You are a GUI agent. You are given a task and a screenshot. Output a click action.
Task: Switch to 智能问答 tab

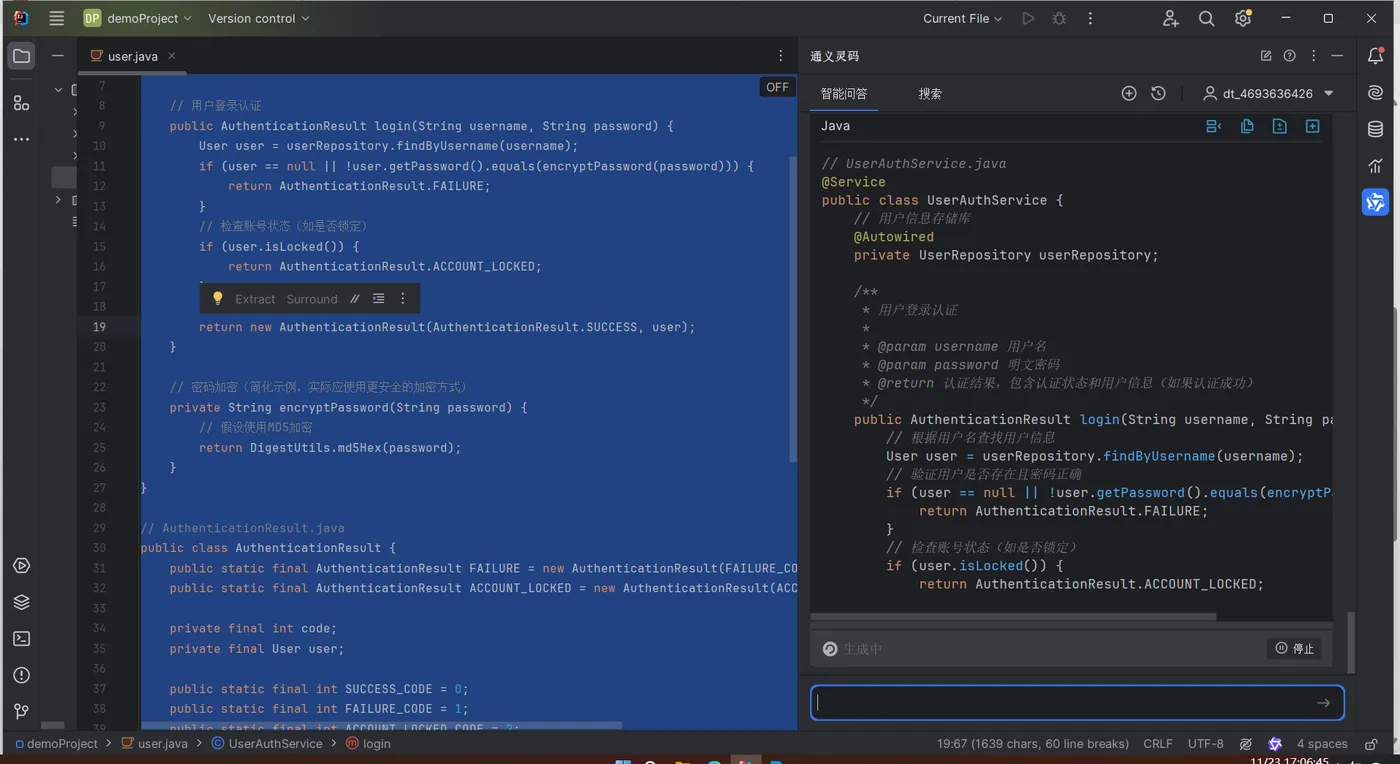coord(844,93)
